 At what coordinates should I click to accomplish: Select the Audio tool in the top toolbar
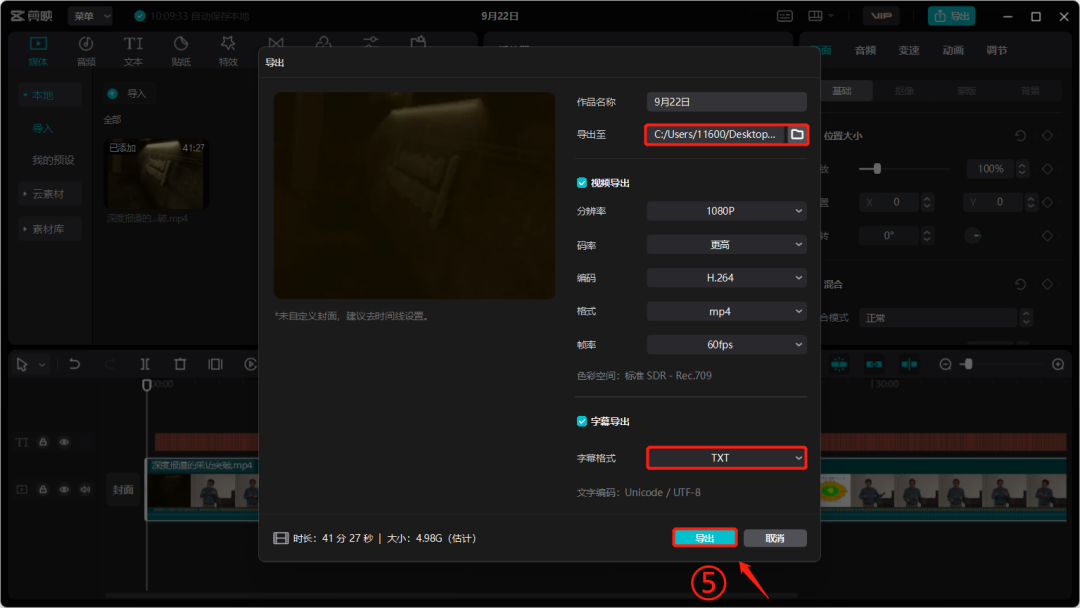click(x=86, y=51)
